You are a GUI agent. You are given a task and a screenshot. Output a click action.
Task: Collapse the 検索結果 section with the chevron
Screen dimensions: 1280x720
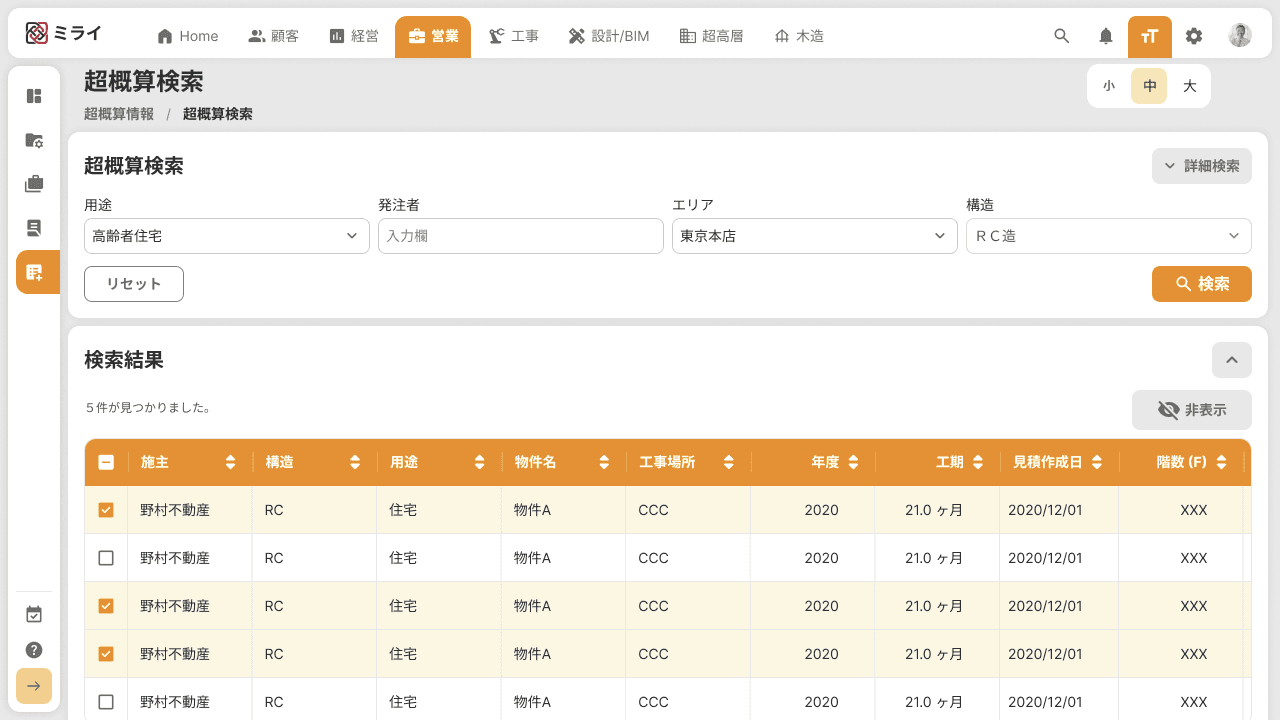coord(1232,360)
